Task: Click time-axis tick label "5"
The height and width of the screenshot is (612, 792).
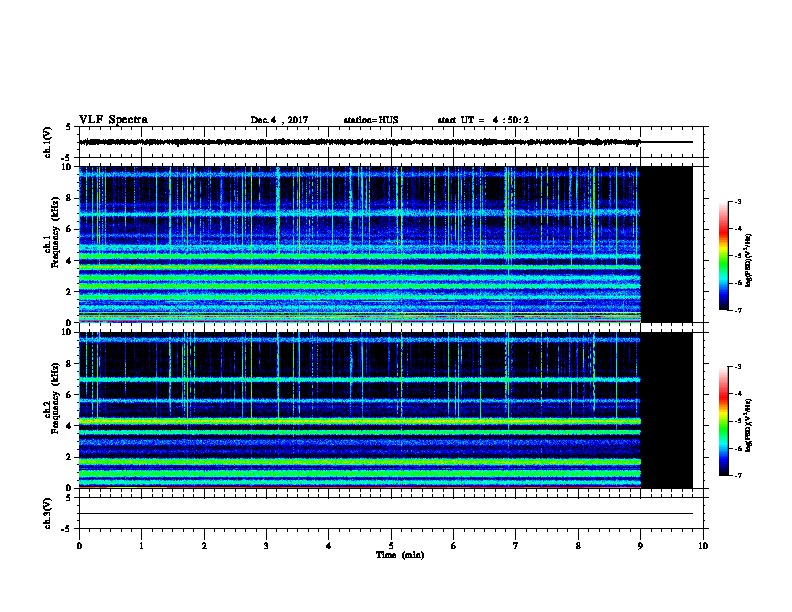Action: pyautogui.click(x=391, y=546)
